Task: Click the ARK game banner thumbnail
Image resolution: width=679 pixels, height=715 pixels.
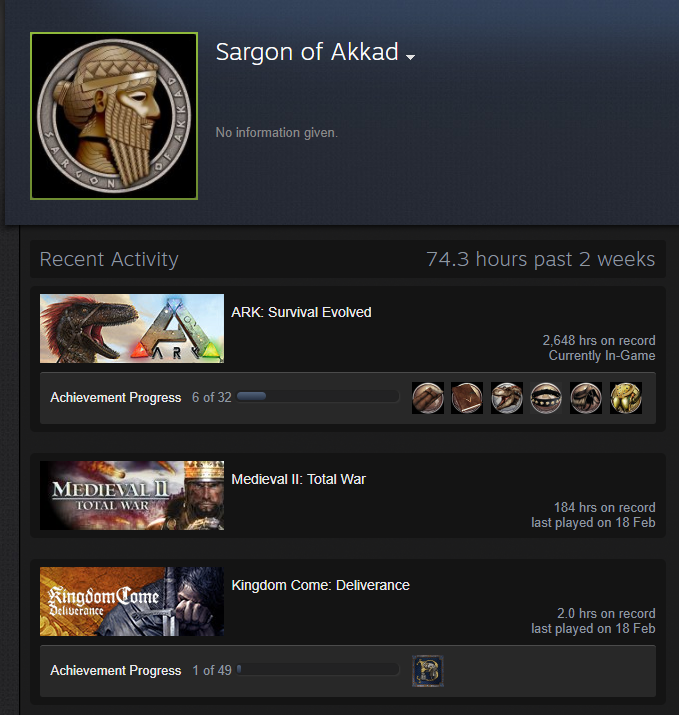Action: click(132, 328)
